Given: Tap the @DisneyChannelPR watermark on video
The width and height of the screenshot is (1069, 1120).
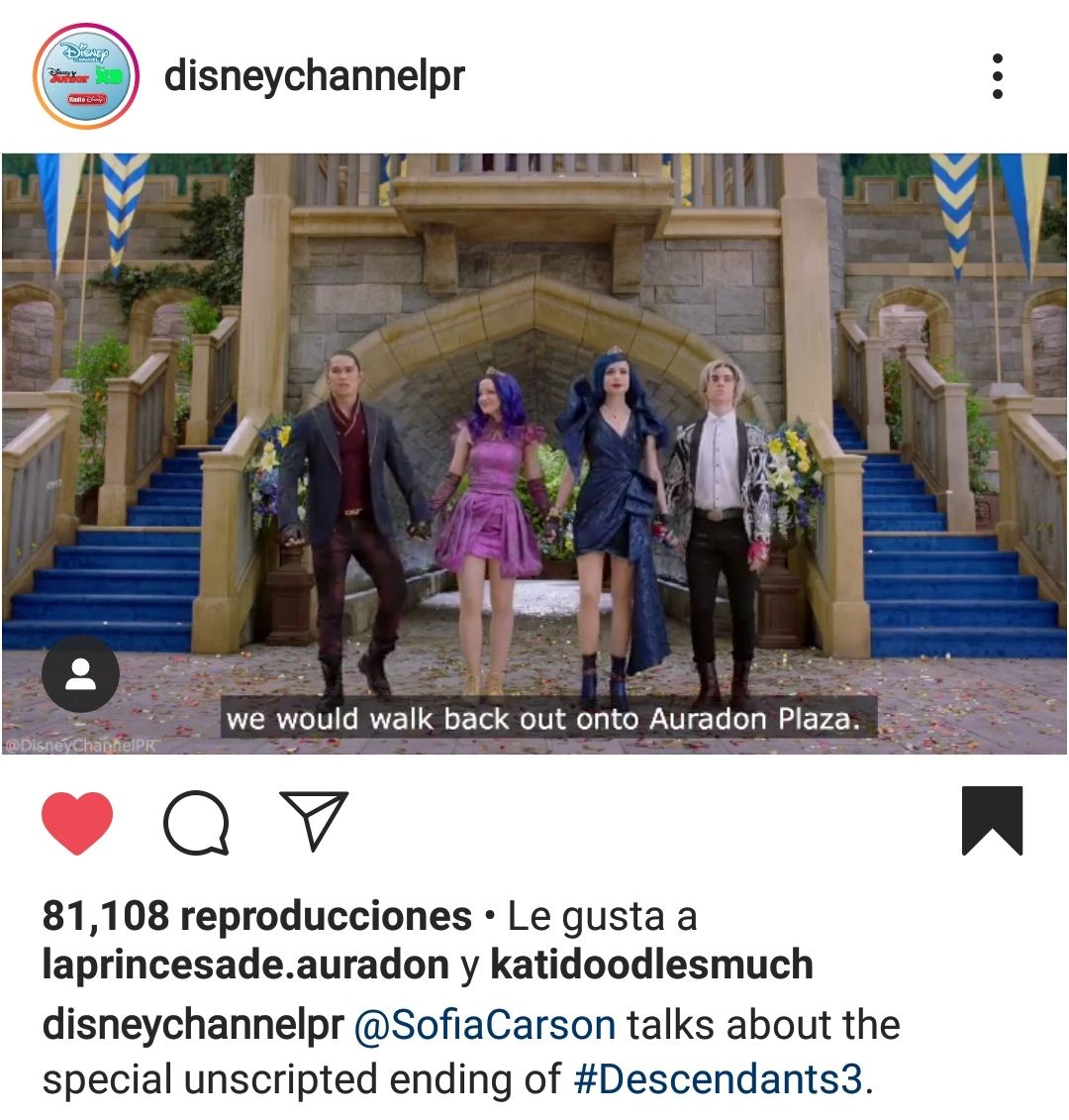Looking at the screenshot, I should [80, 746].
